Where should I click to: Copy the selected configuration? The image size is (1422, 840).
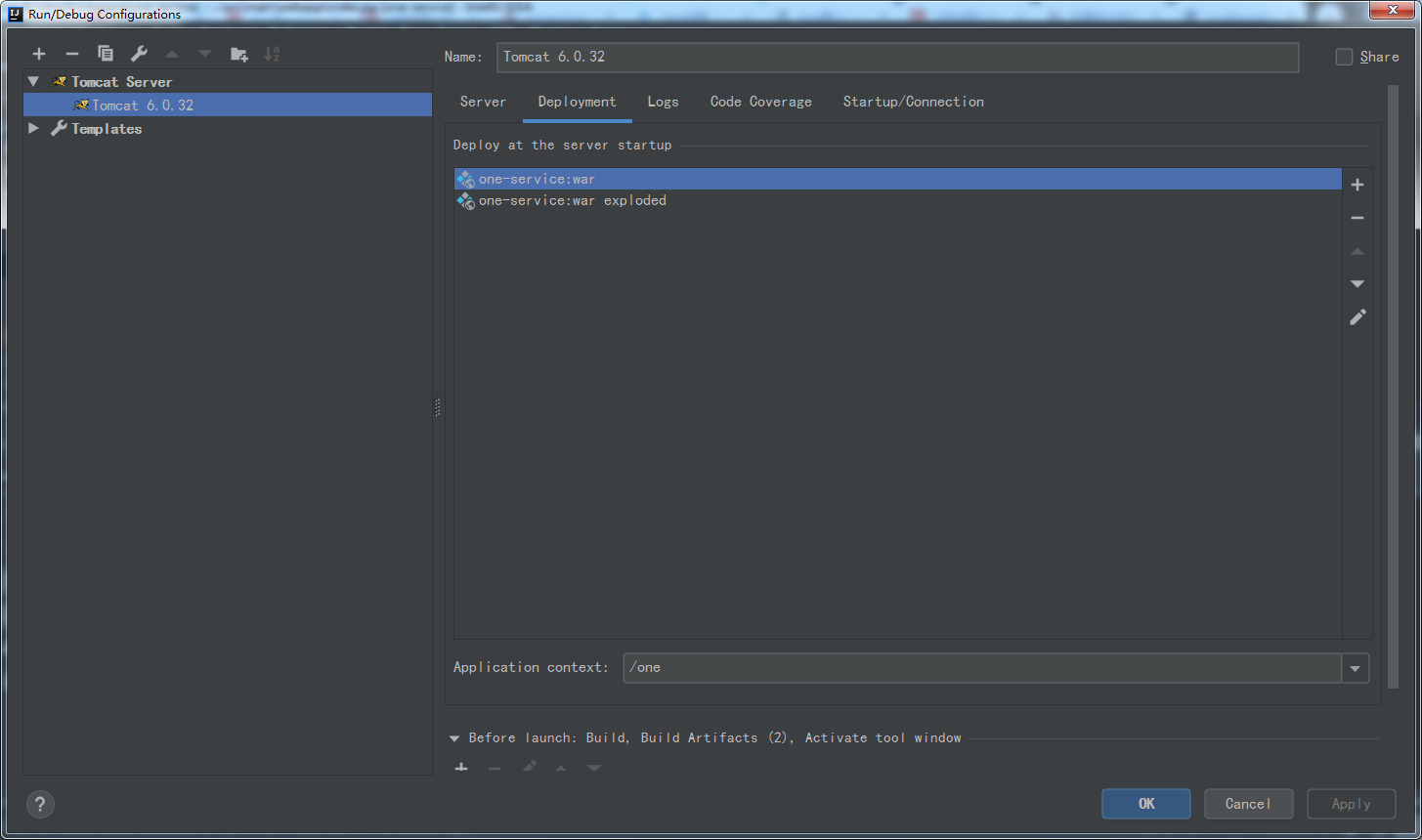pos(106,54)
